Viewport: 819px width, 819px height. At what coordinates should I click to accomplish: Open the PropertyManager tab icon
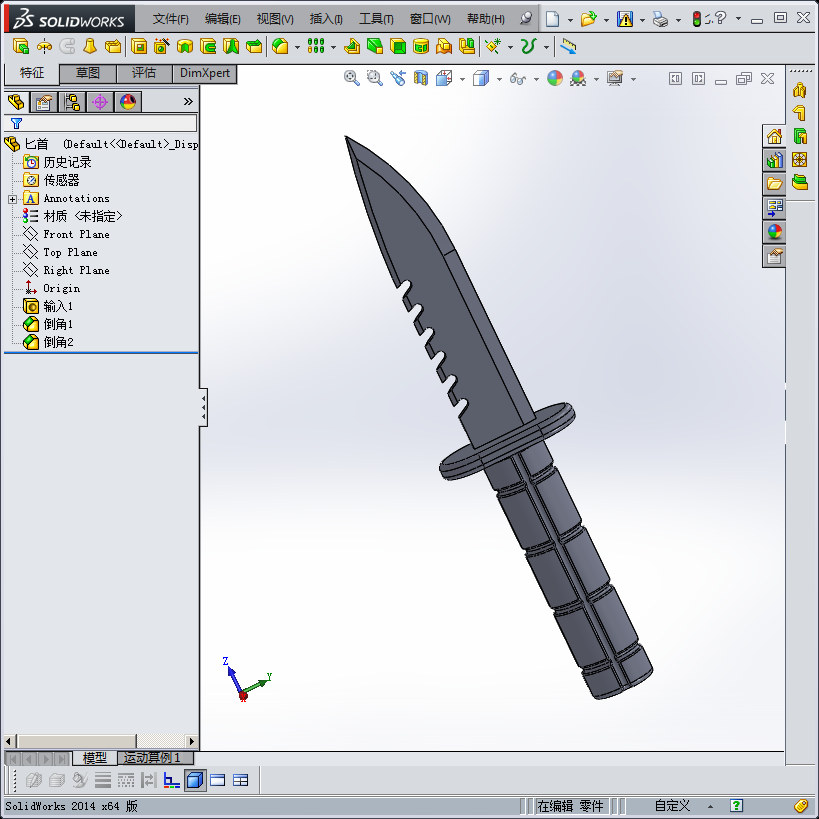coord(44,102)
